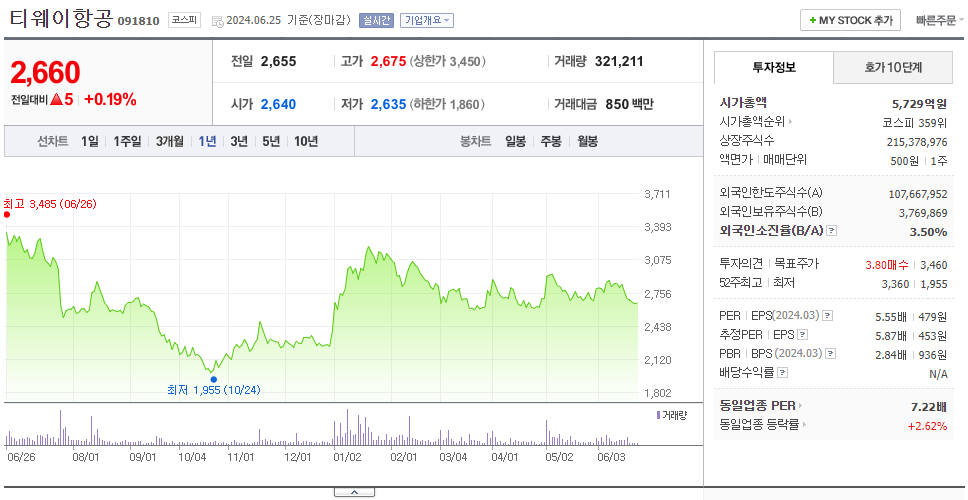968x500 pixels.
Task: Open the help icon next to 외국인소진율(B/A)
Action: point(832,231)
